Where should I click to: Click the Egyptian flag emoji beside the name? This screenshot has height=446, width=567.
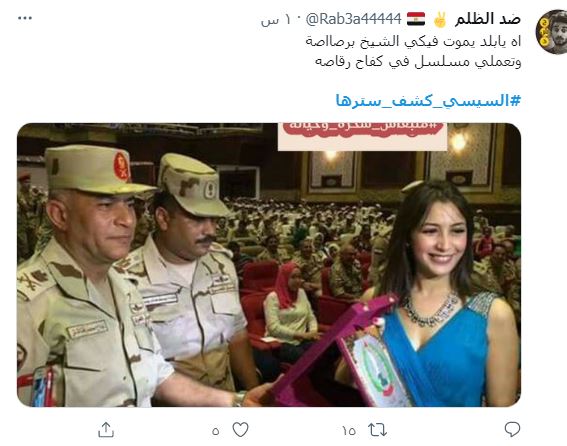click(x=416, y=19)
